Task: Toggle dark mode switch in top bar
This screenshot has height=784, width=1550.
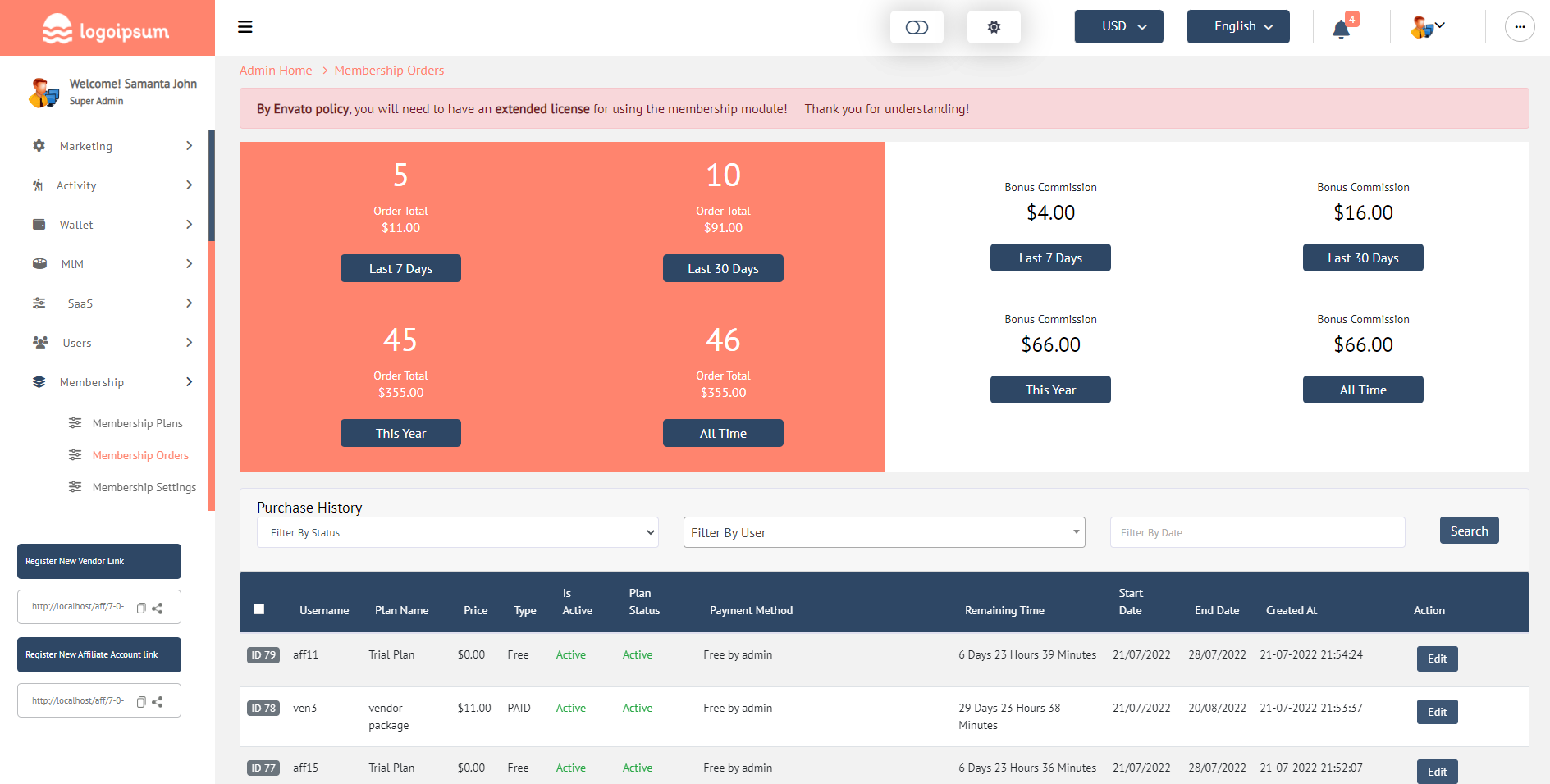Action: pos(917,26)
